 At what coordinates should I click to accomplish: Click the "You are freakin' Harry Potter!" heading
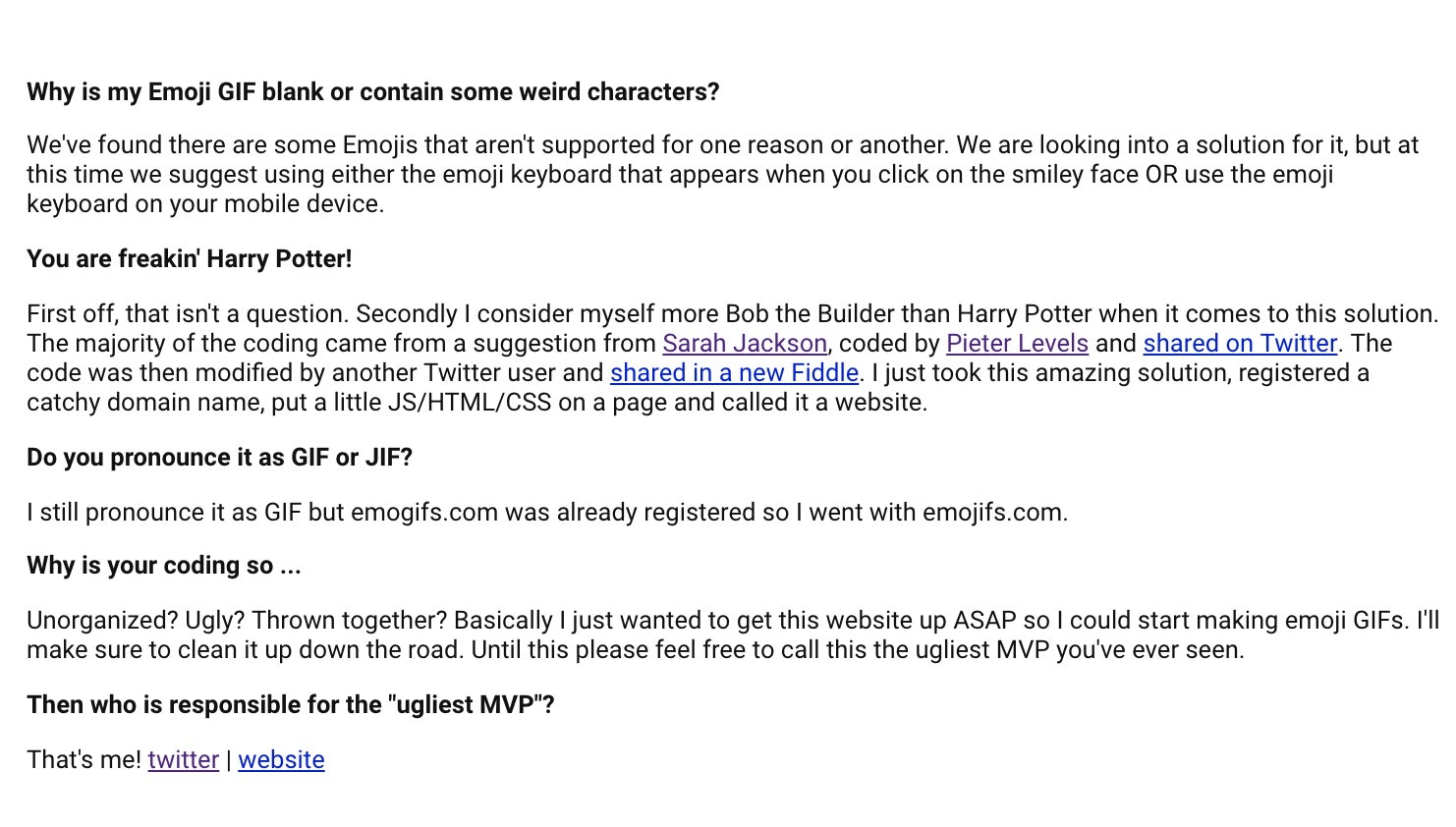coord(190,259)
